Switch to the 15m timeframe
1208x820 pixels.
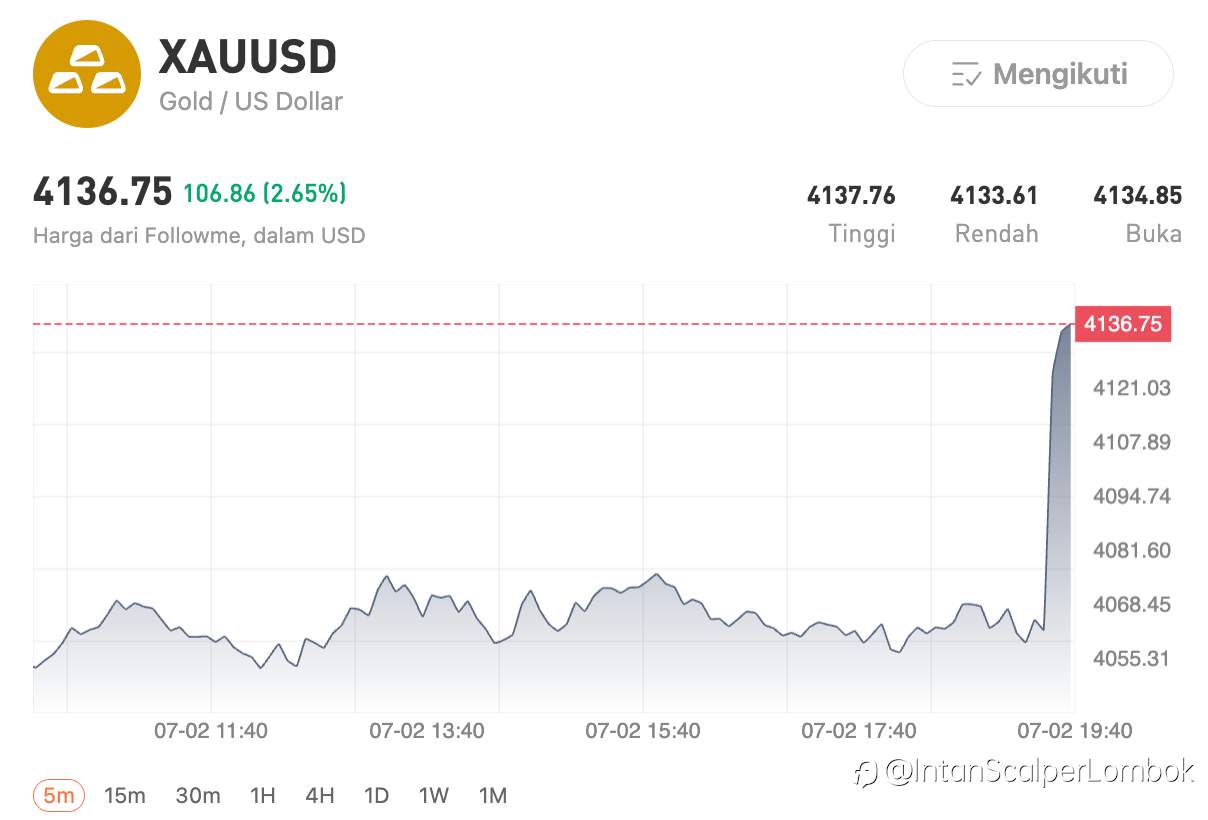tap(125, 796)
